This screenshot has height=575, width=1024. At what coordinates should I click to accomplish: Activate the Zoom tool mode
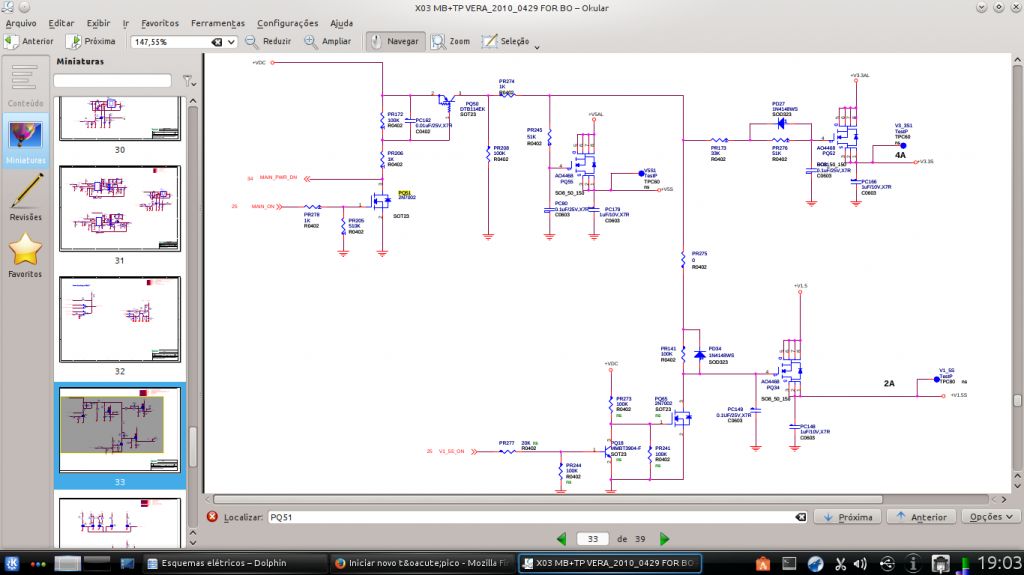coord(451,42)
